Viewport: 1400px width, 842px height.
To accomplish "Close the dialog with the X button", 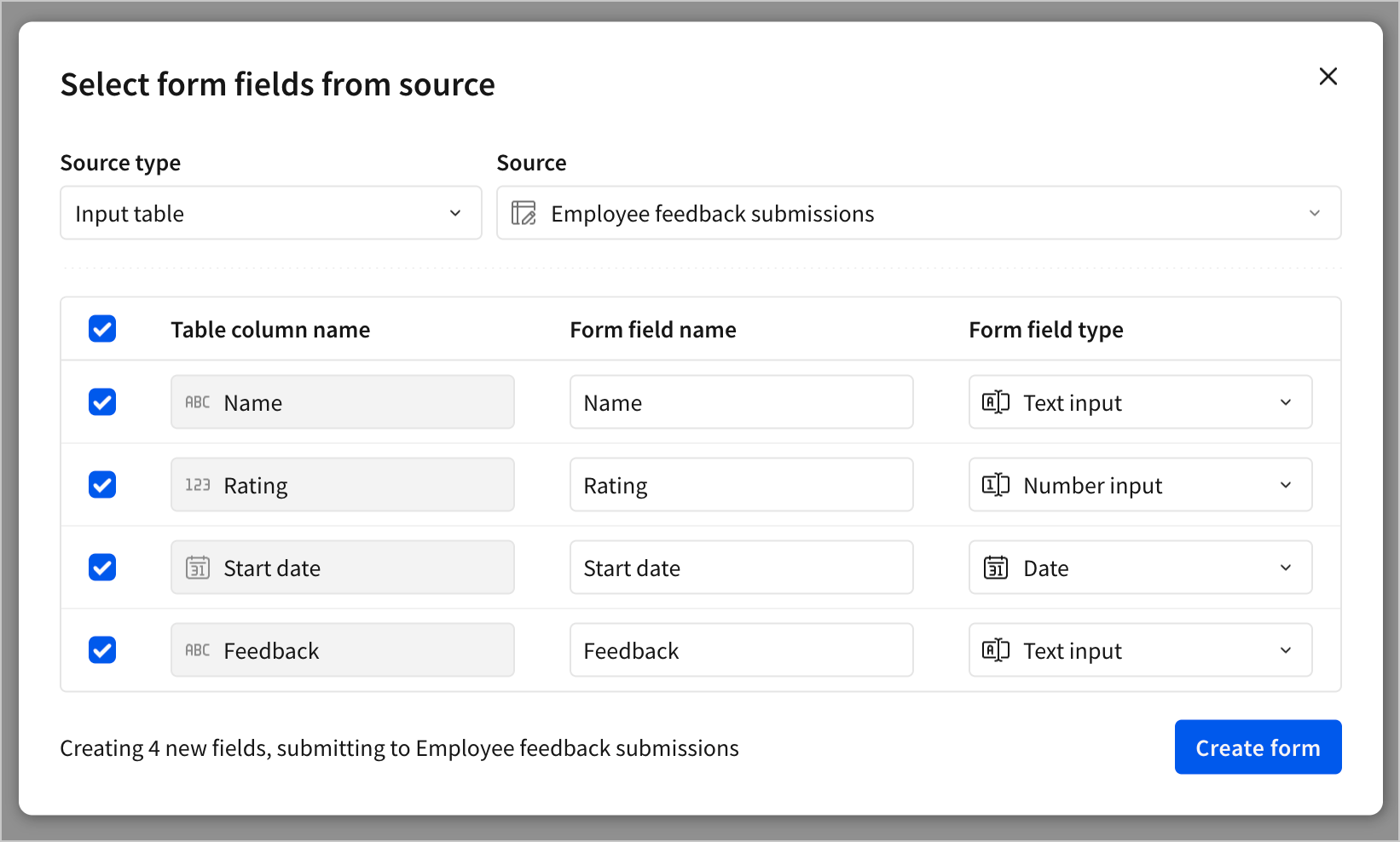I will (1328, 76).
